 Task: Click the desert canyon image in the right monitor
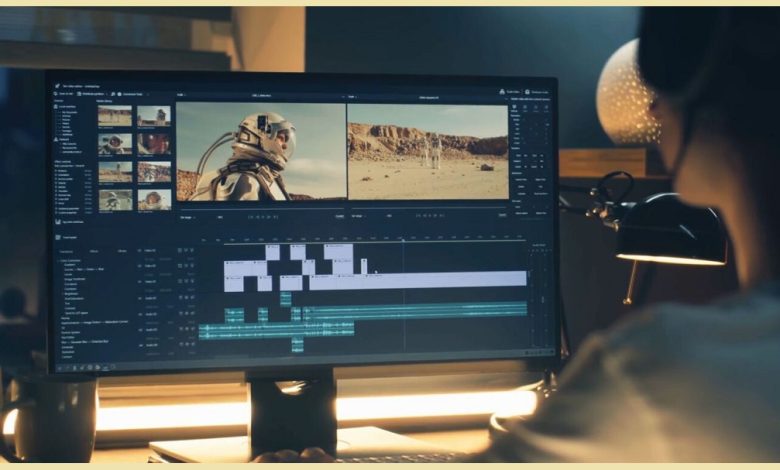pyautogui.click(x=428, y=152)
